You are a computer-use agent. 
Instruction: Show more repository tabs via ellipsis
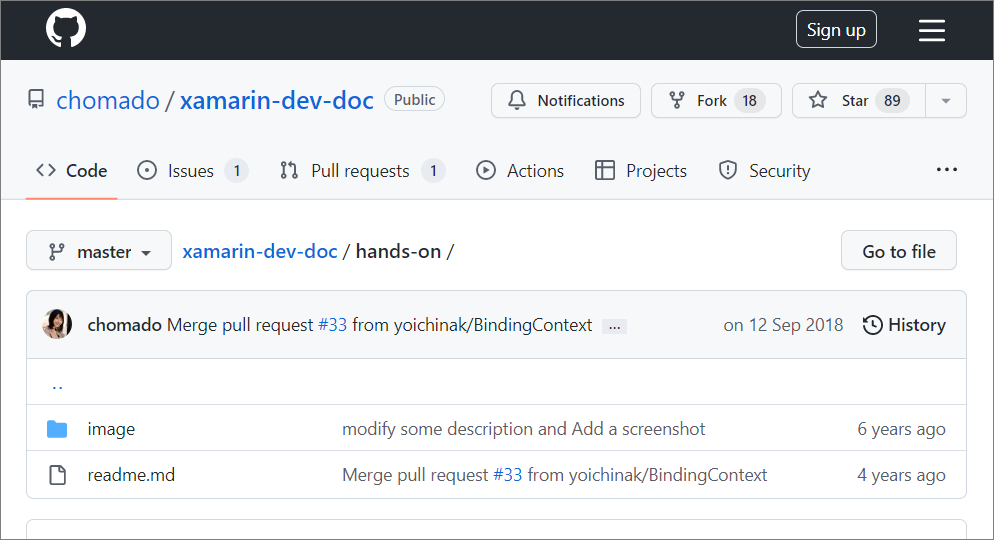coord(946,170)
